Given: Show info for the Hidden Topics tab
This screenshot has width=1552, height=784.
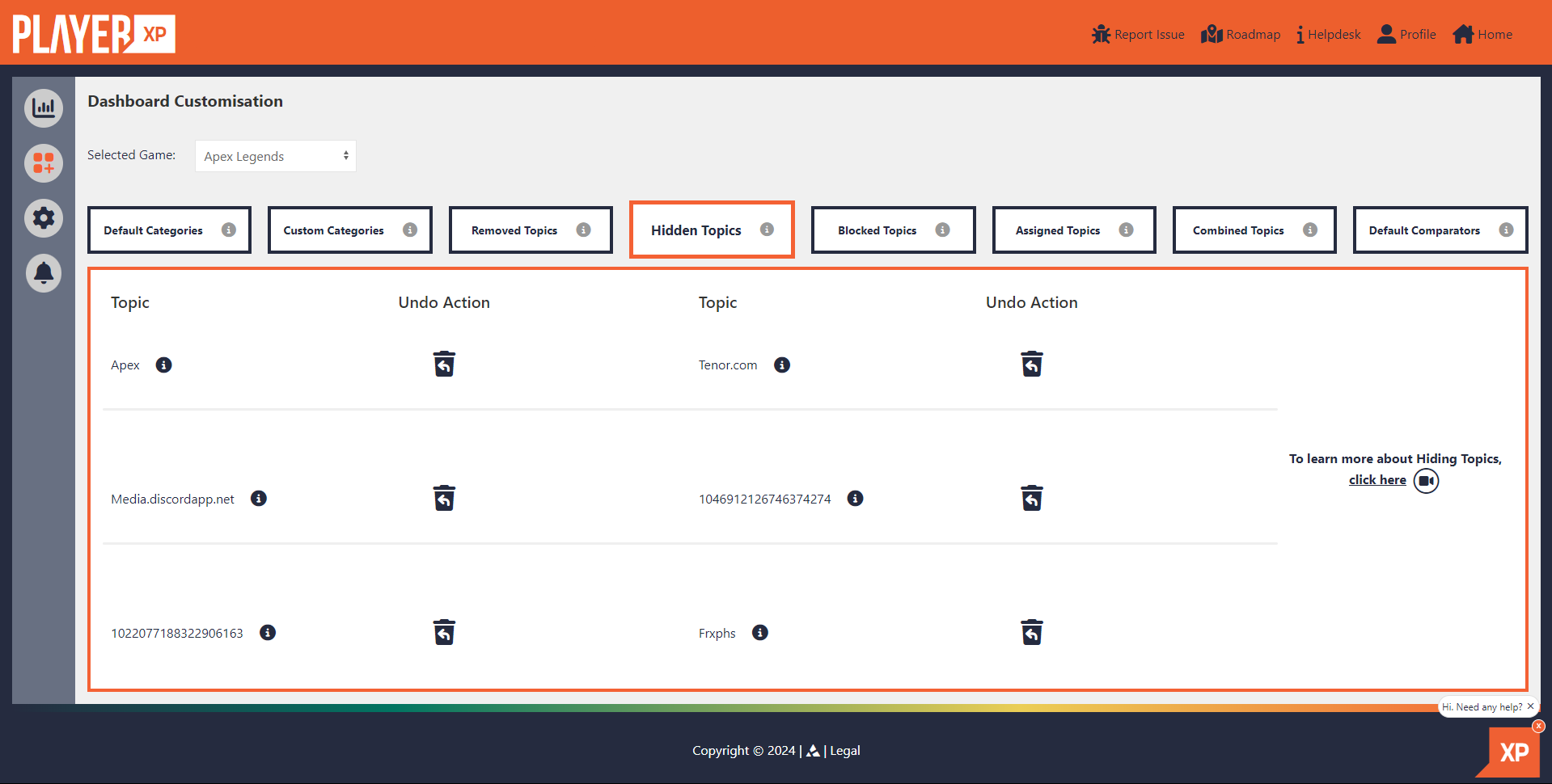Looking at the screenshot, I should coord(767,230).
